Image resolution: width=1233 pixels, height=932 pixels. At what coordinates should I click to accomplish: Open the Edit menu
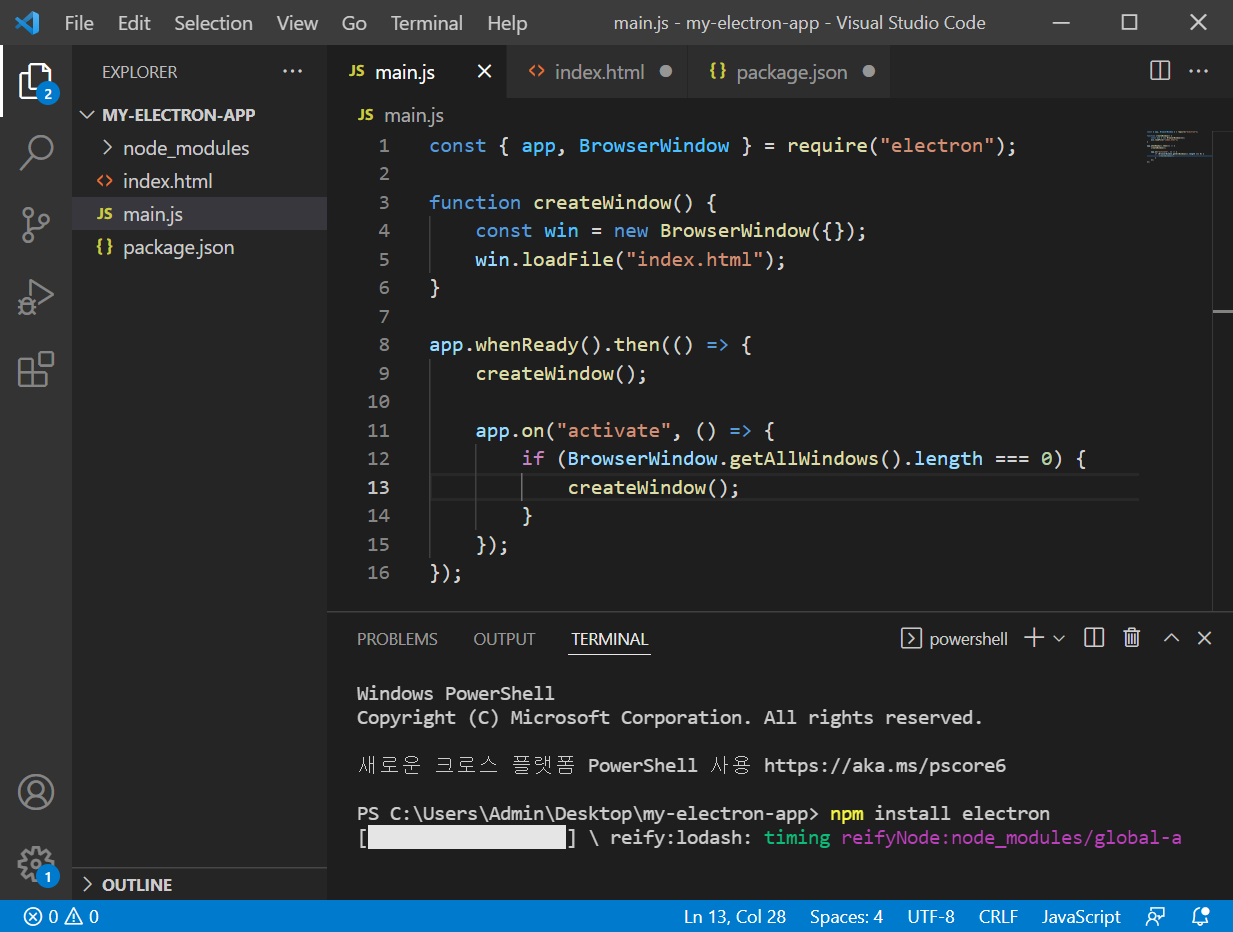134,22
